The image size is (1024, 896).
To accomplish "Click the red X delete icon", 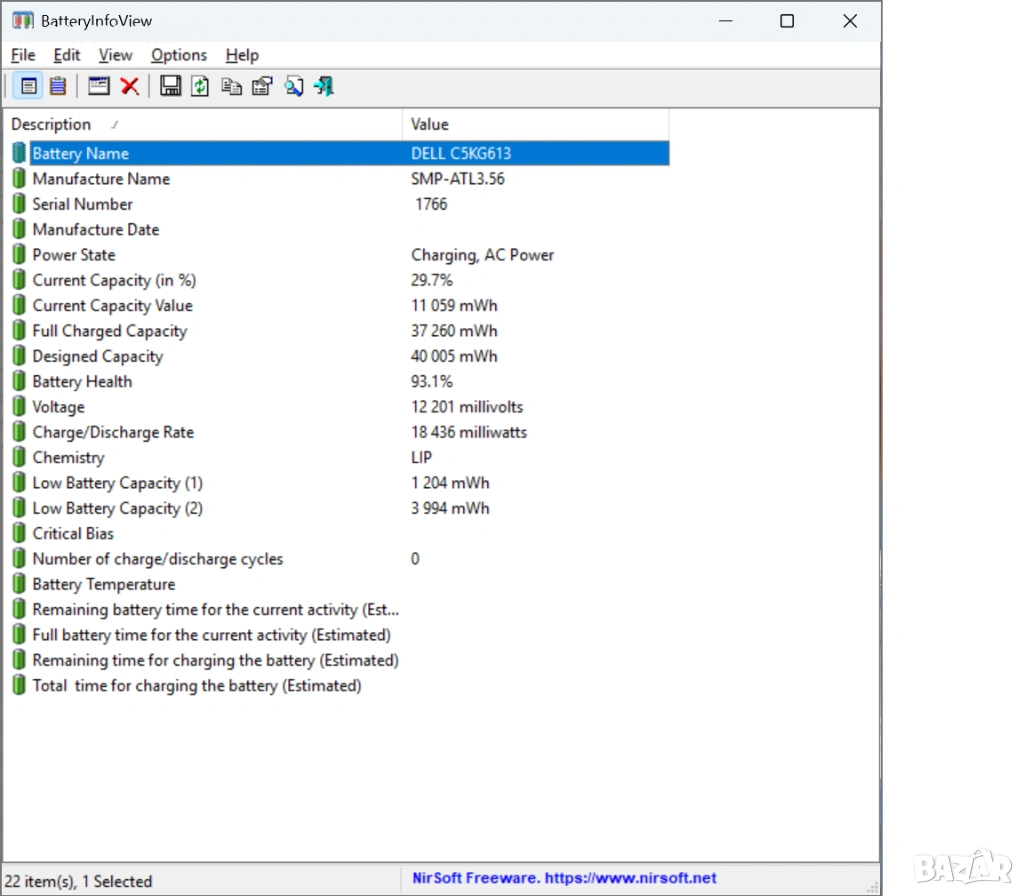I will tap(129, 86).
